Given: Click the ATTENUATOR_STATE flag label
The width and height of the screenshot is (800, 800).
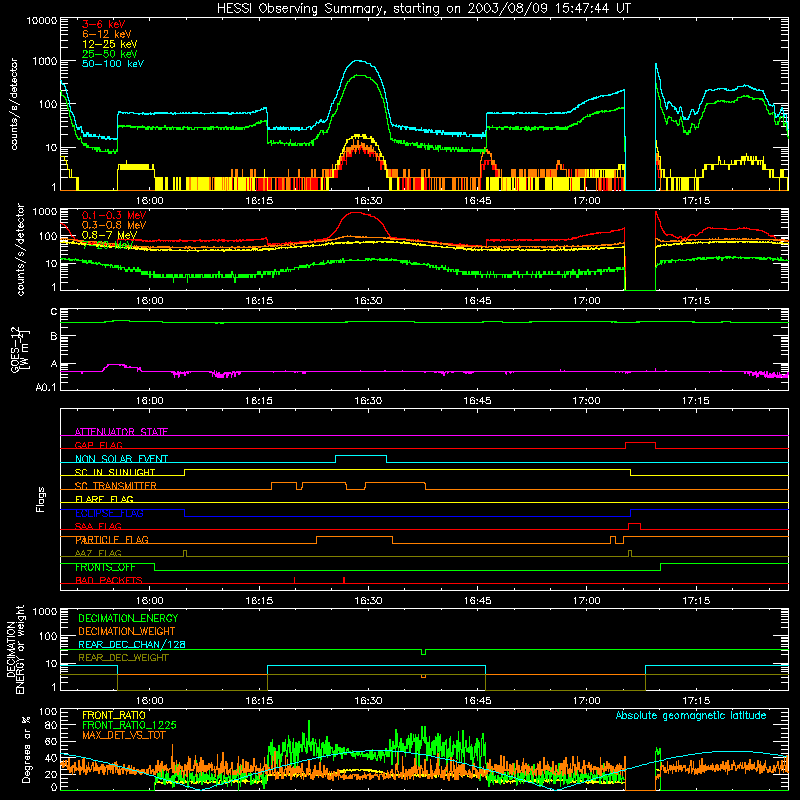Looking at the screenshot, I should pos(121,432).
